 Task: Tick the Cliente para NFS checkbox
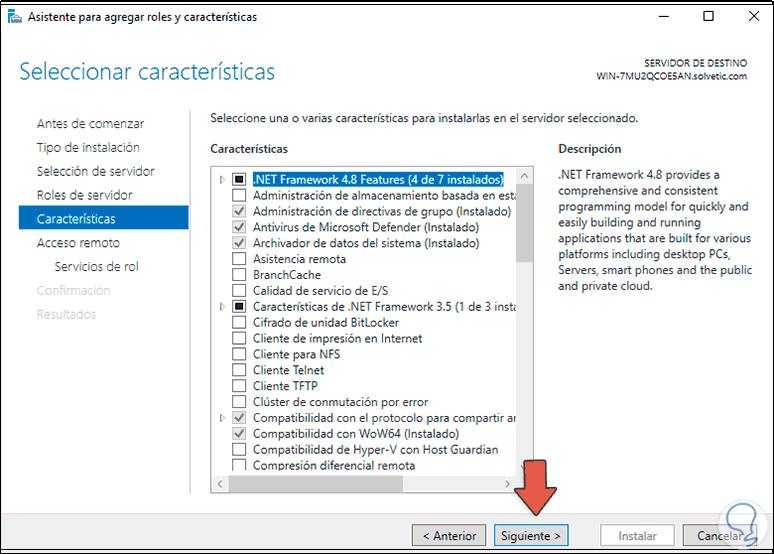pos(239,354)
